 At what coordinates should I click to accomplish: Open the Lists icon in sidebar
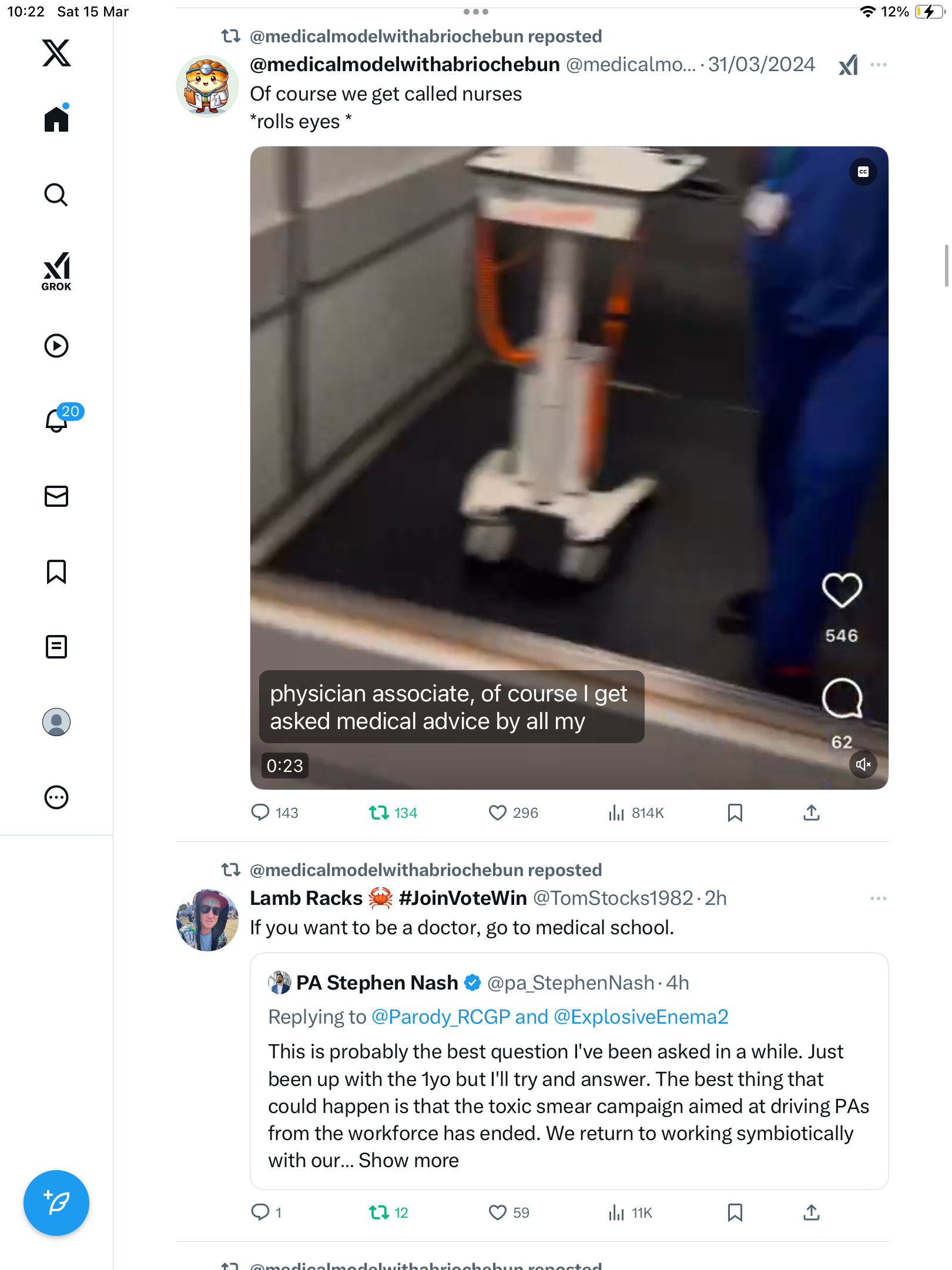[56, 647]
